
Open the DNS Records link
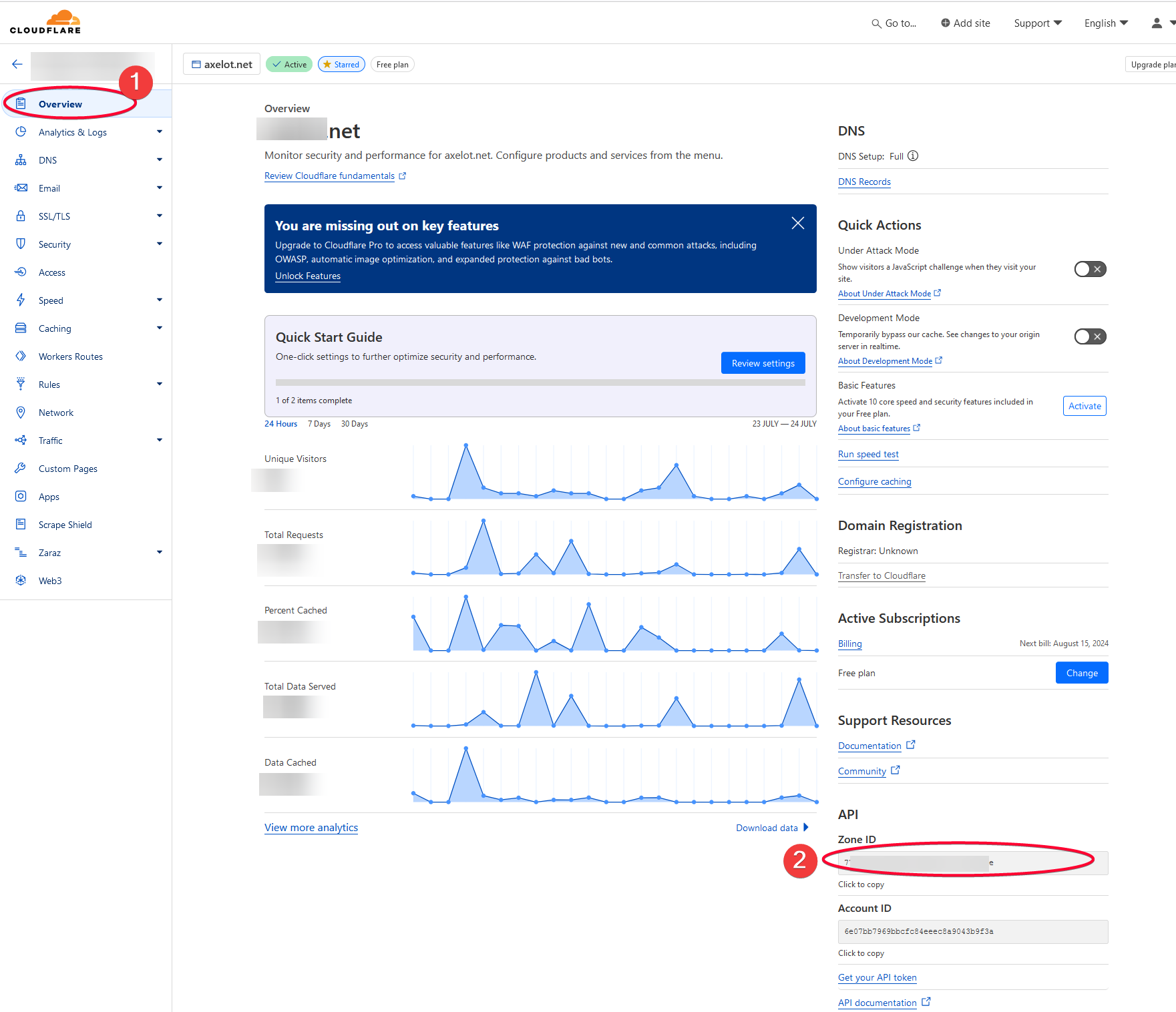864,182
